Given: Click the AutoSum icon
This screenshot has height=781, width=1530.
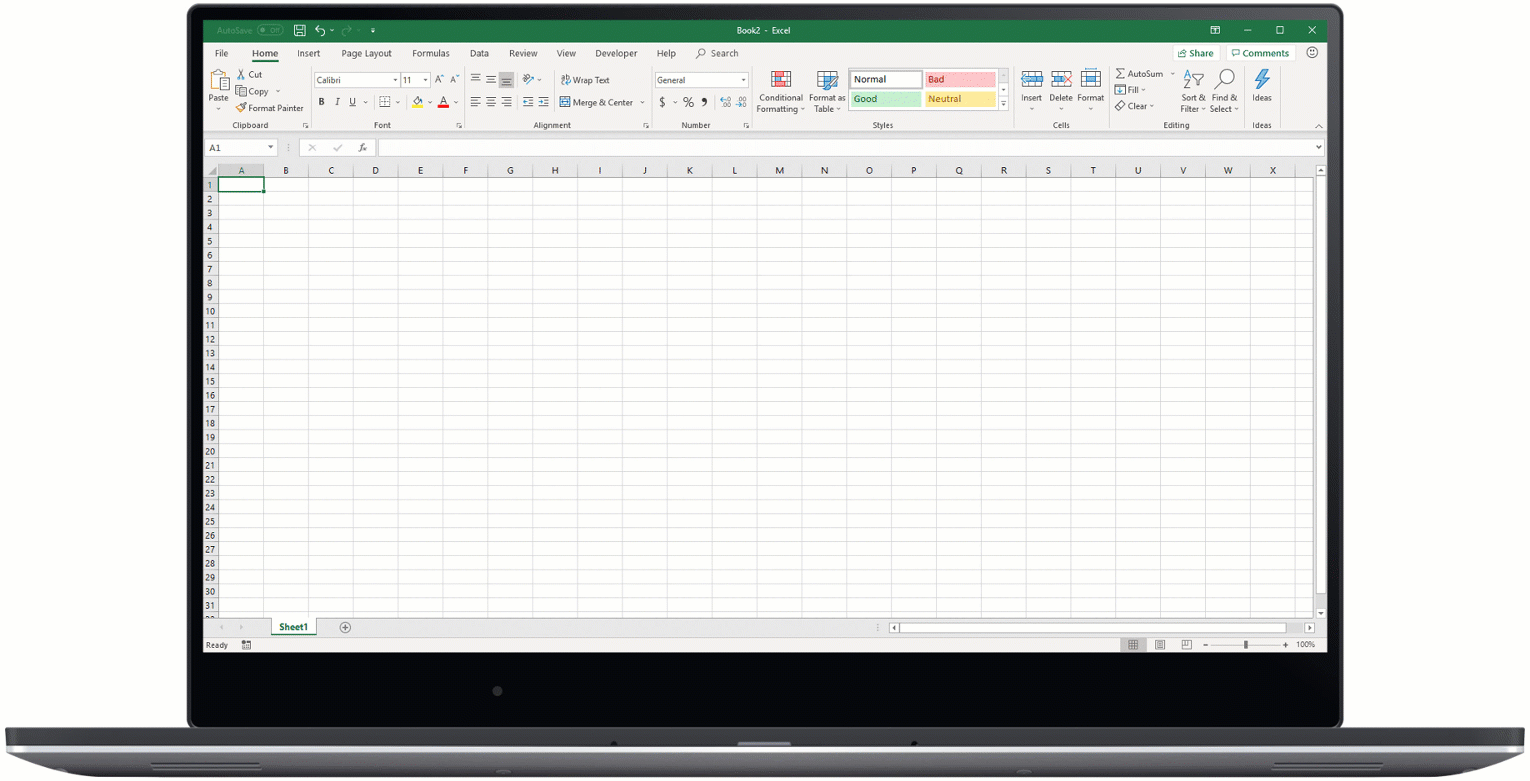Looking at the screenshot, I should [1123, 73].
